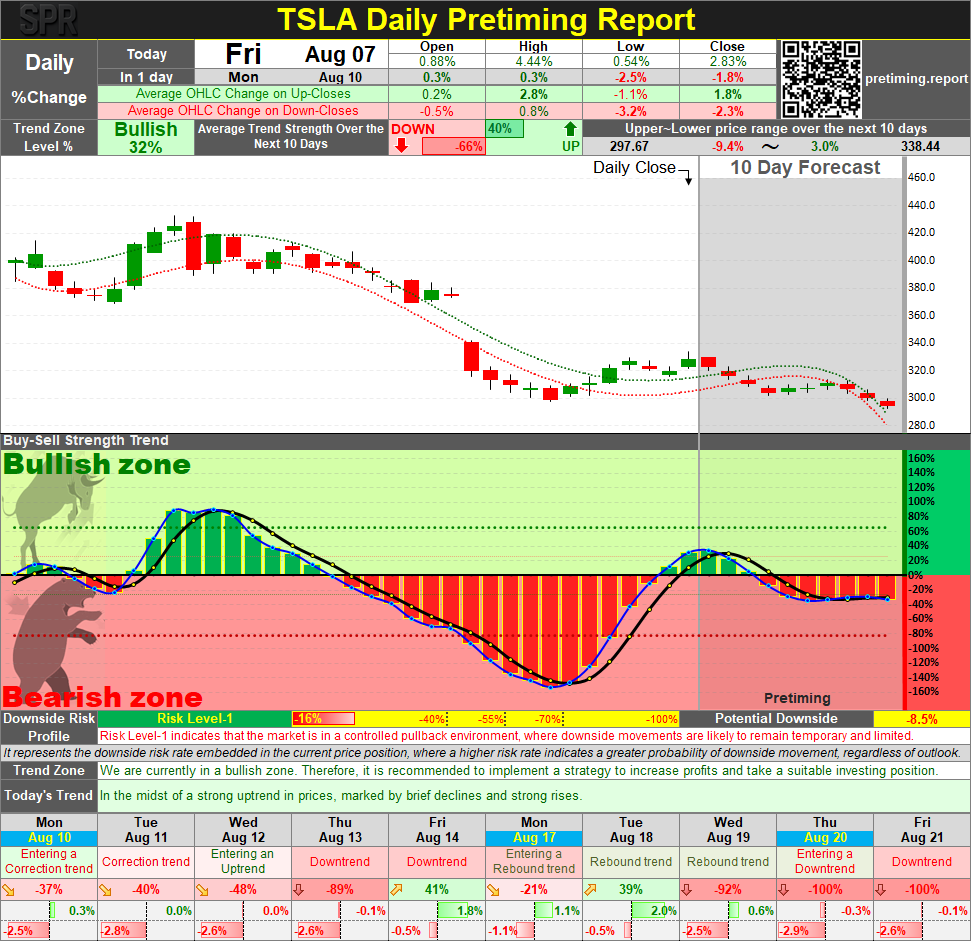Image resolution: width=971 pixels, height=941 pixels.
Task: Click the down arrow beside -89% for Aug 13
Action: coord(299,890)
